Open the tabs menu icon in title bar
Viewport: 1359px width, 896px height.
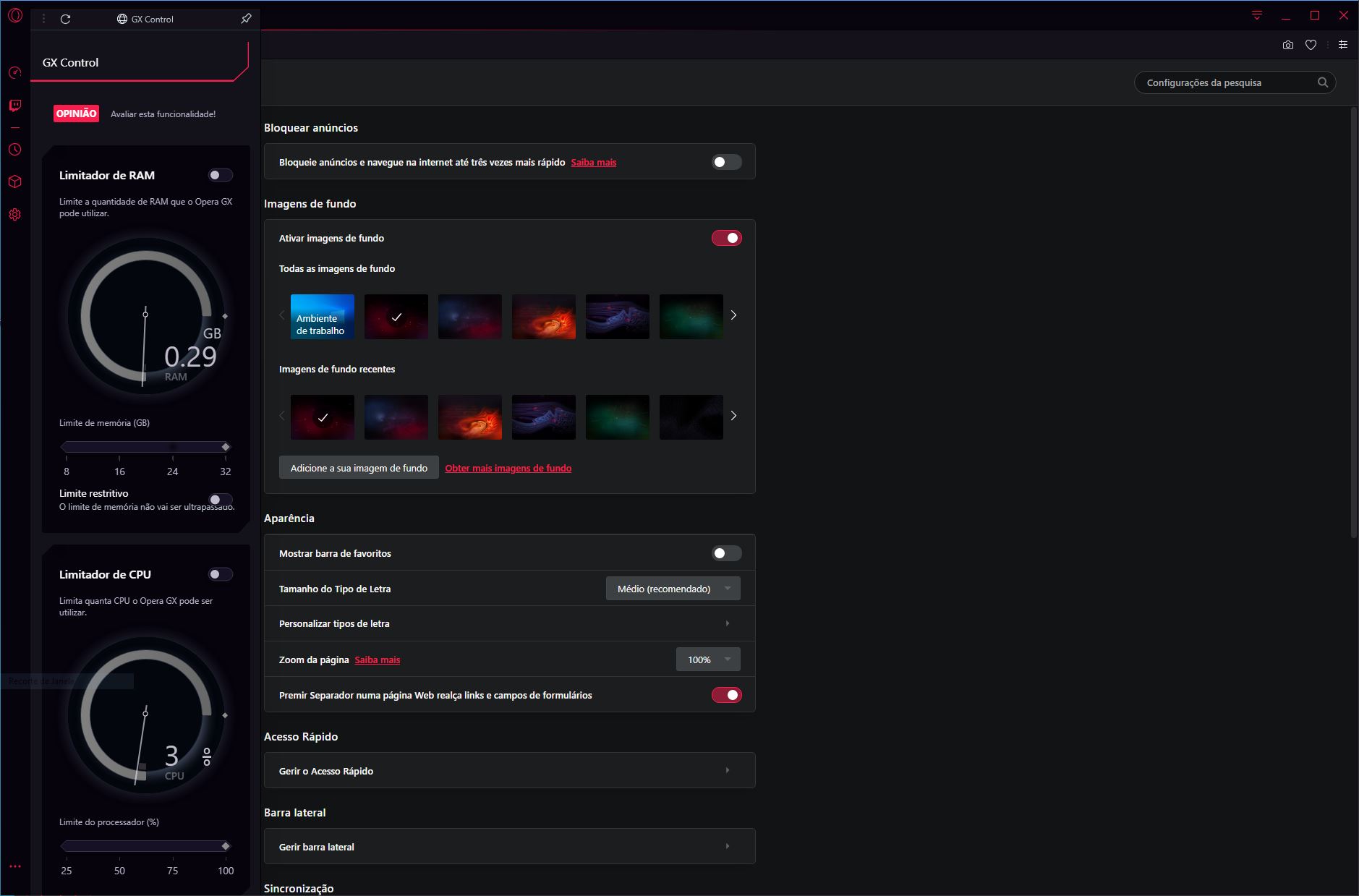point(1257,15)
